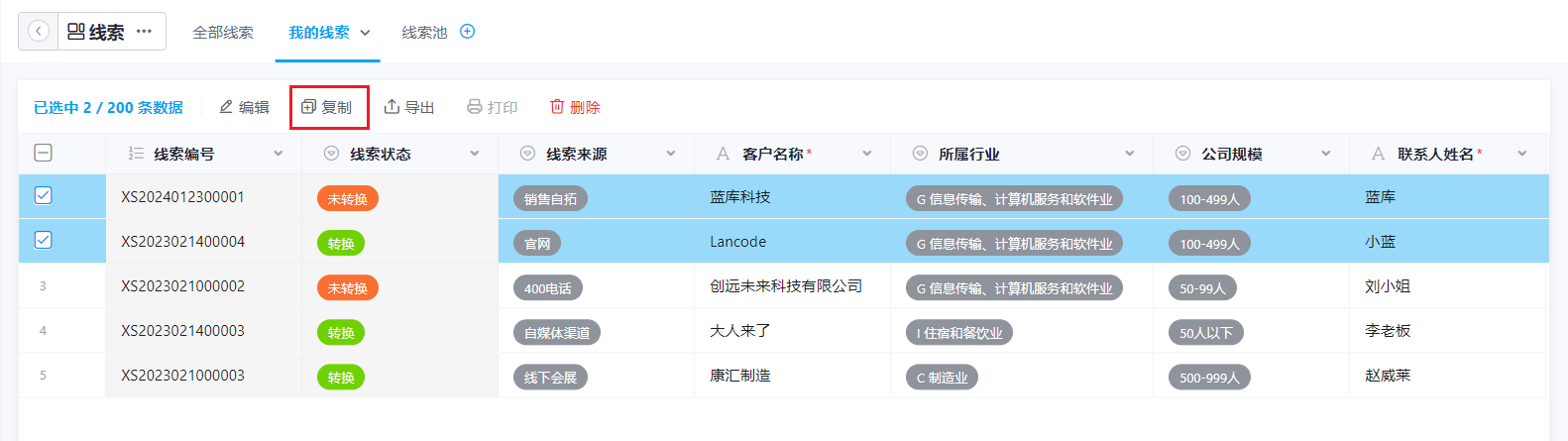Click the back arrow circle icon
This screenshot has width=1568, height=441.
point(39,32)
